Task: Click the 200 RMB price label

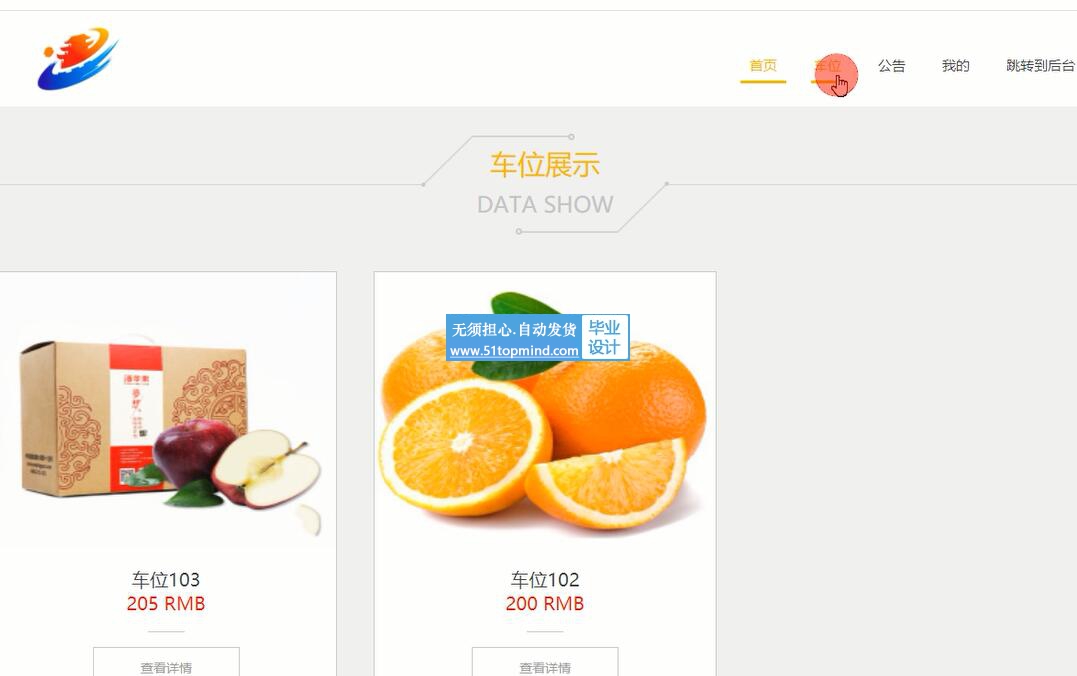Action: (545, 604)
